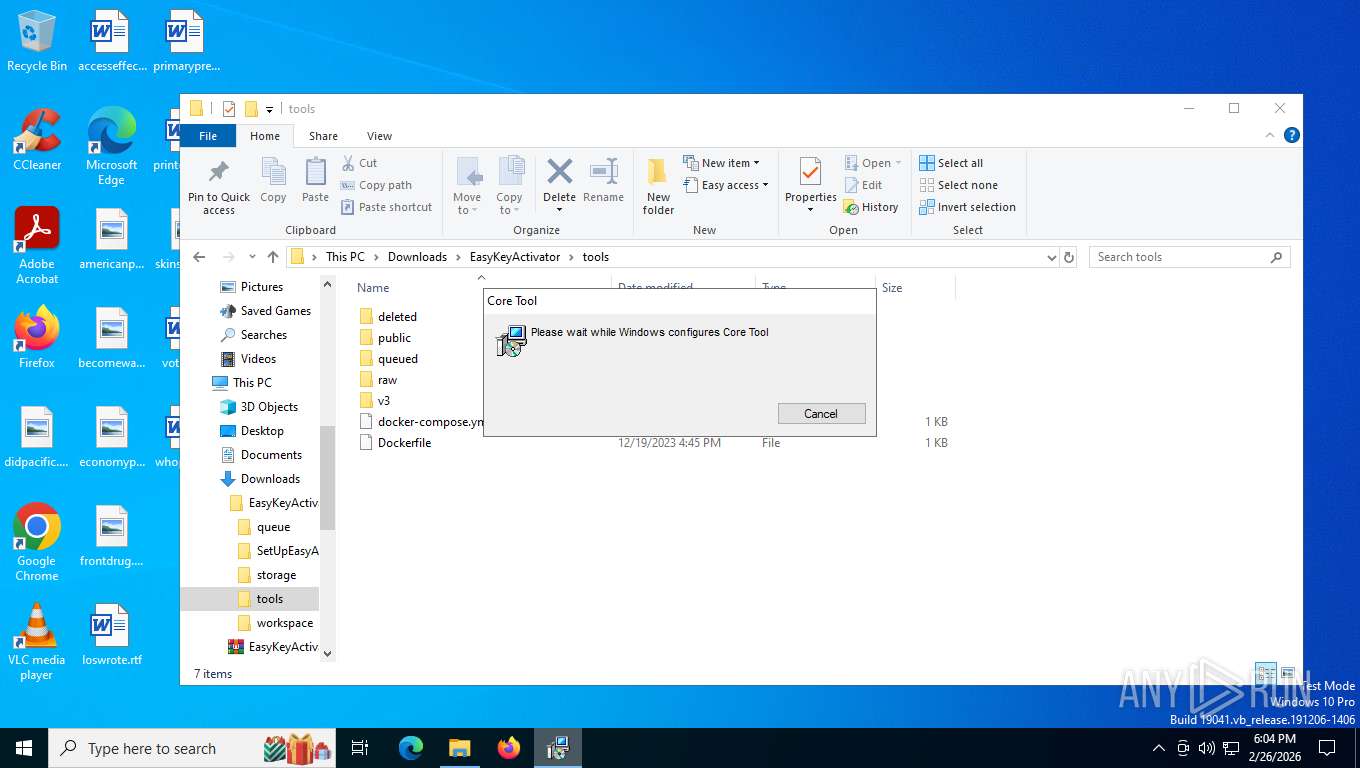This screenshot has width=1360, height=768.
Task: Cancel the Core Tool configuration
Action: pyautogui.click(x=821, y=414)
